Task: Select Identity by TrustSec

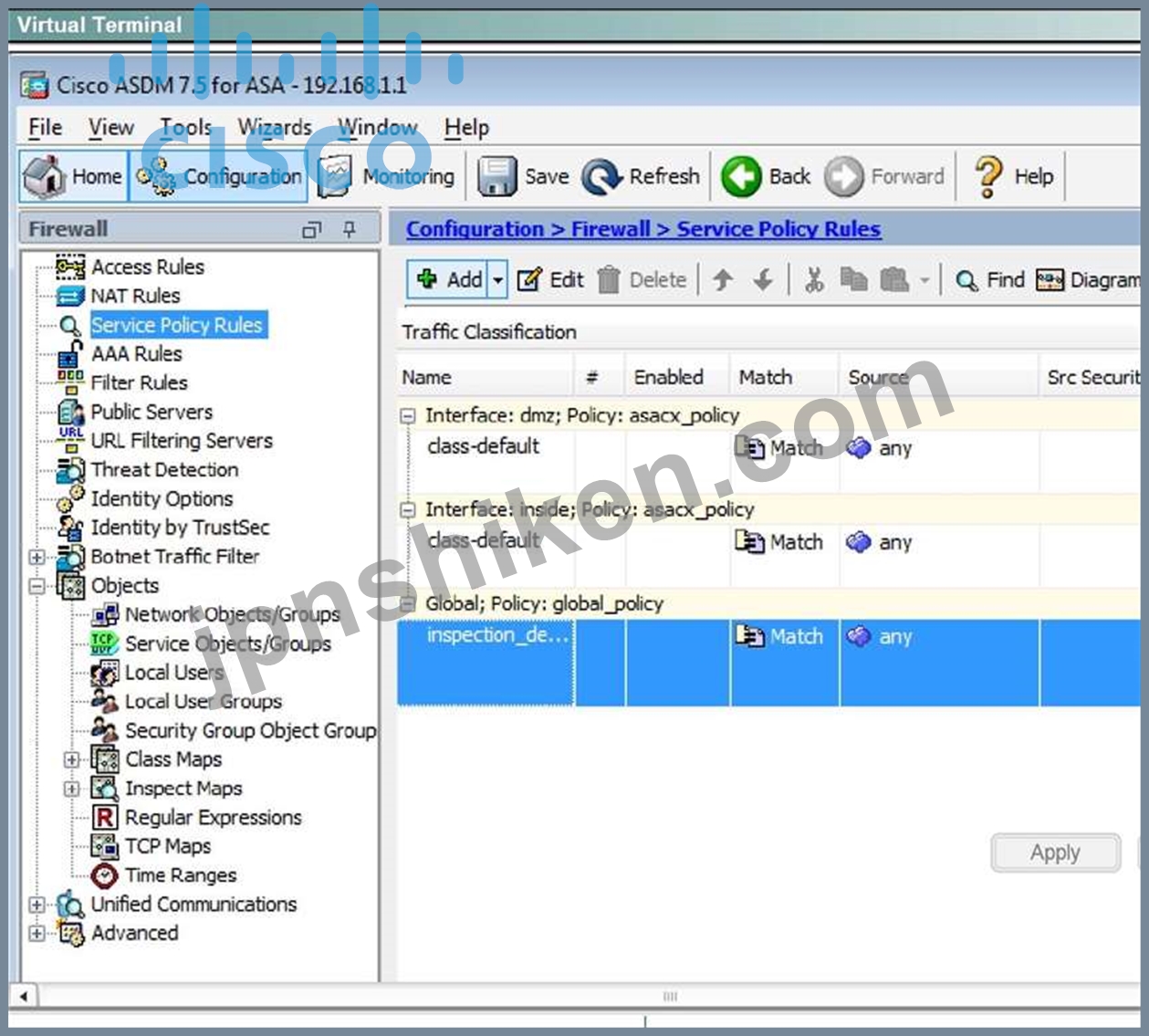Action: (181, 528)
